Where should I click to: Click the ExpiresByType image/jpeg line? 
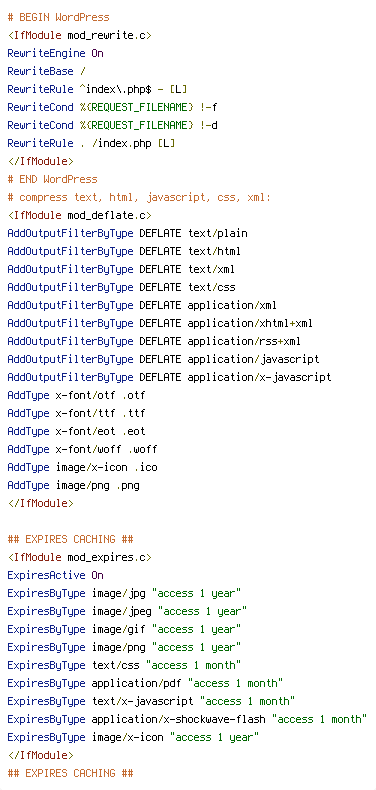pos(128,613)
